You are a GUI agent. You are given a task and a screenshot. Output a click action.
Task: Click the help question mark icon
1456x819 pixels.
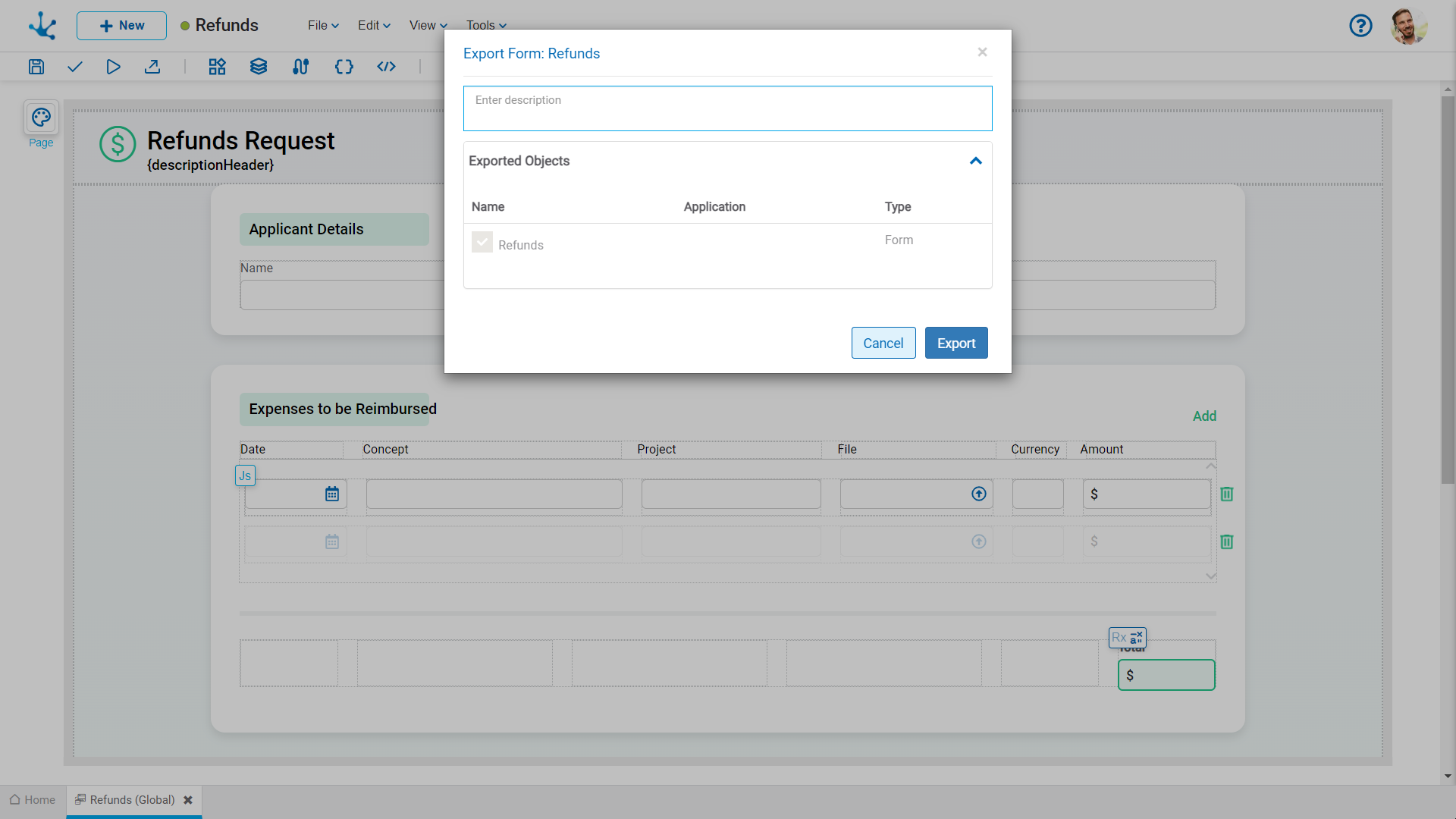[1363, 25]
